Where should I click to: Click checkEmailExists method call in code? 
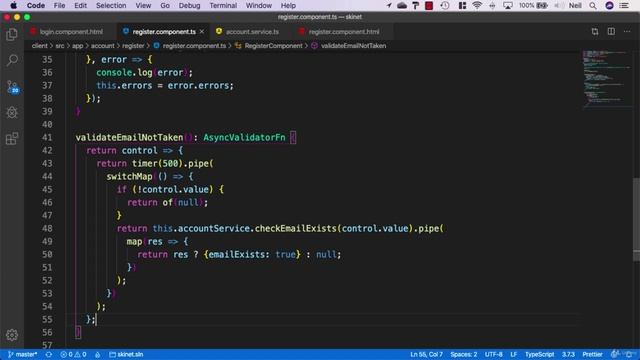[296, 229]
